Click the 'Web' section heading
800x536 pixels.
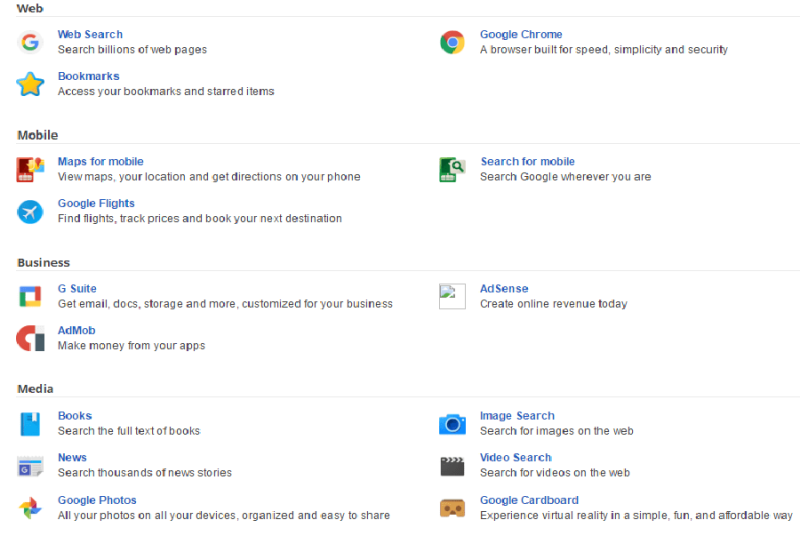click(x=30, y=8)
